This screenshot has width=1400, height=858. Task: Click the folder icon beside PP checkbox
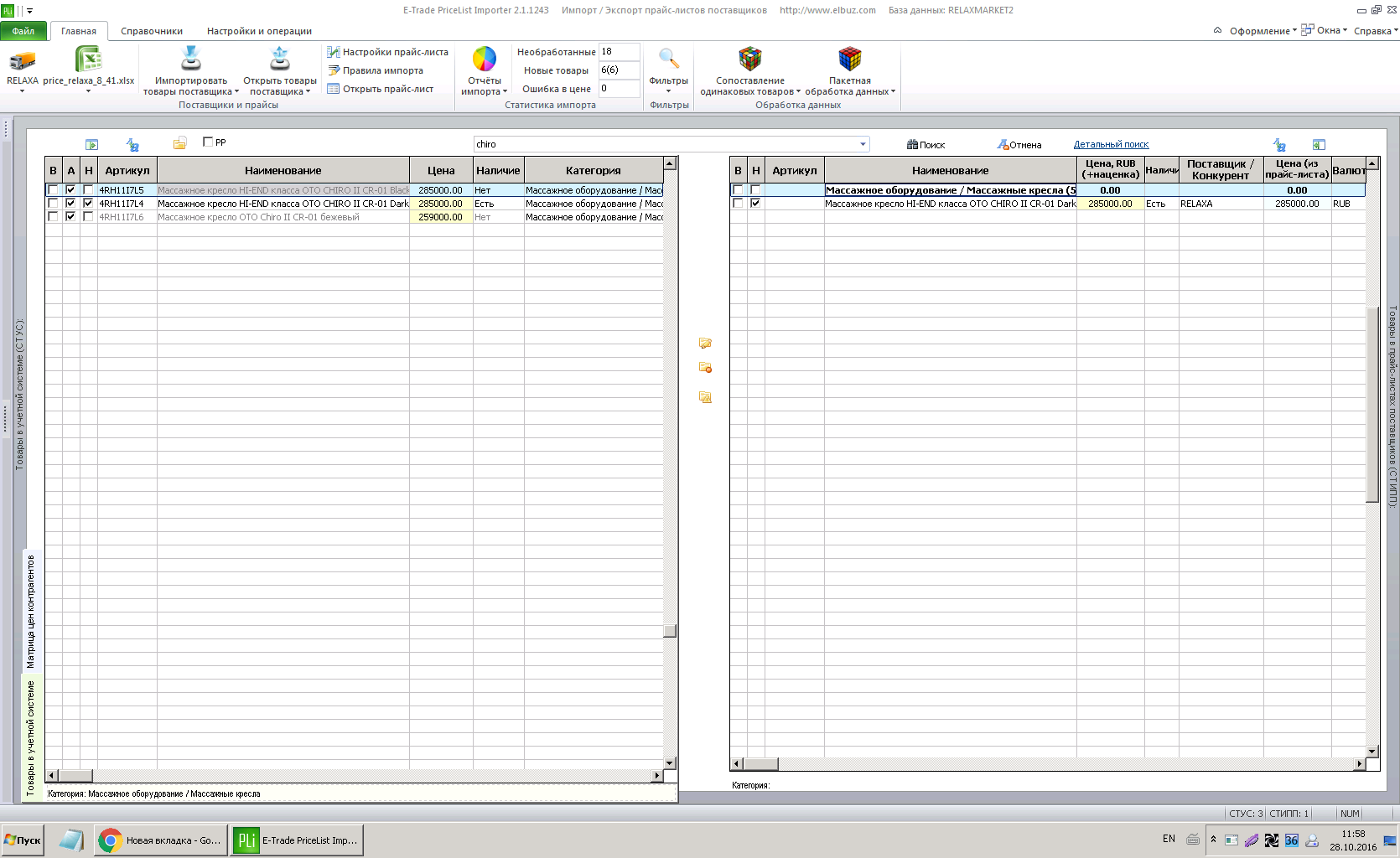click(x=179, y=143)
